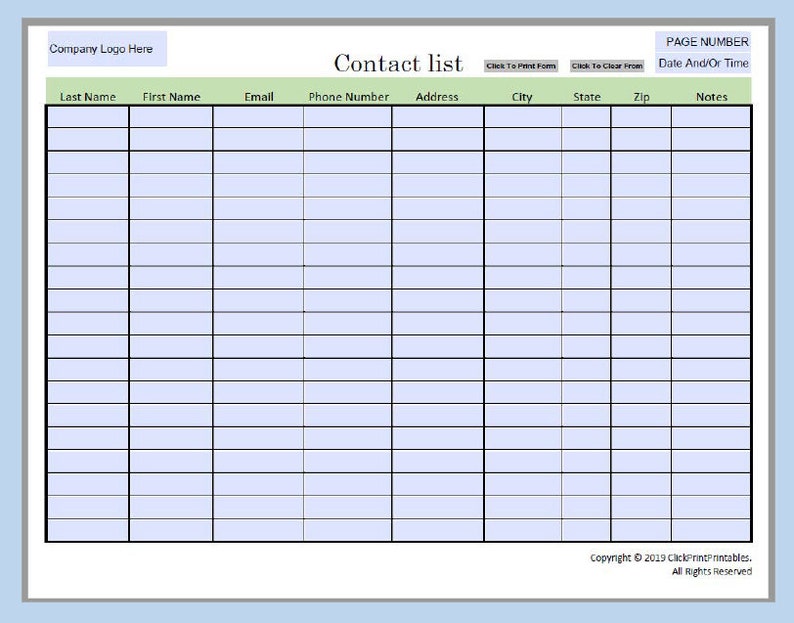Click the PAGE NUMBER field
This screenshot has width=794, height=623.
tap(703, 42)
